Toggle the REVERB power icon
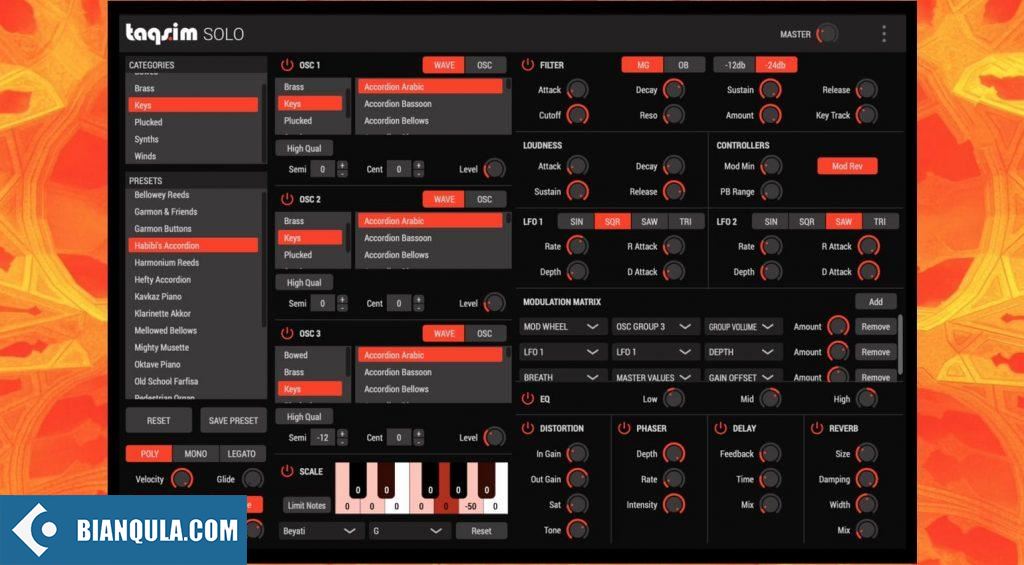This screenshot has width=1024, height=565. point(817,428)
